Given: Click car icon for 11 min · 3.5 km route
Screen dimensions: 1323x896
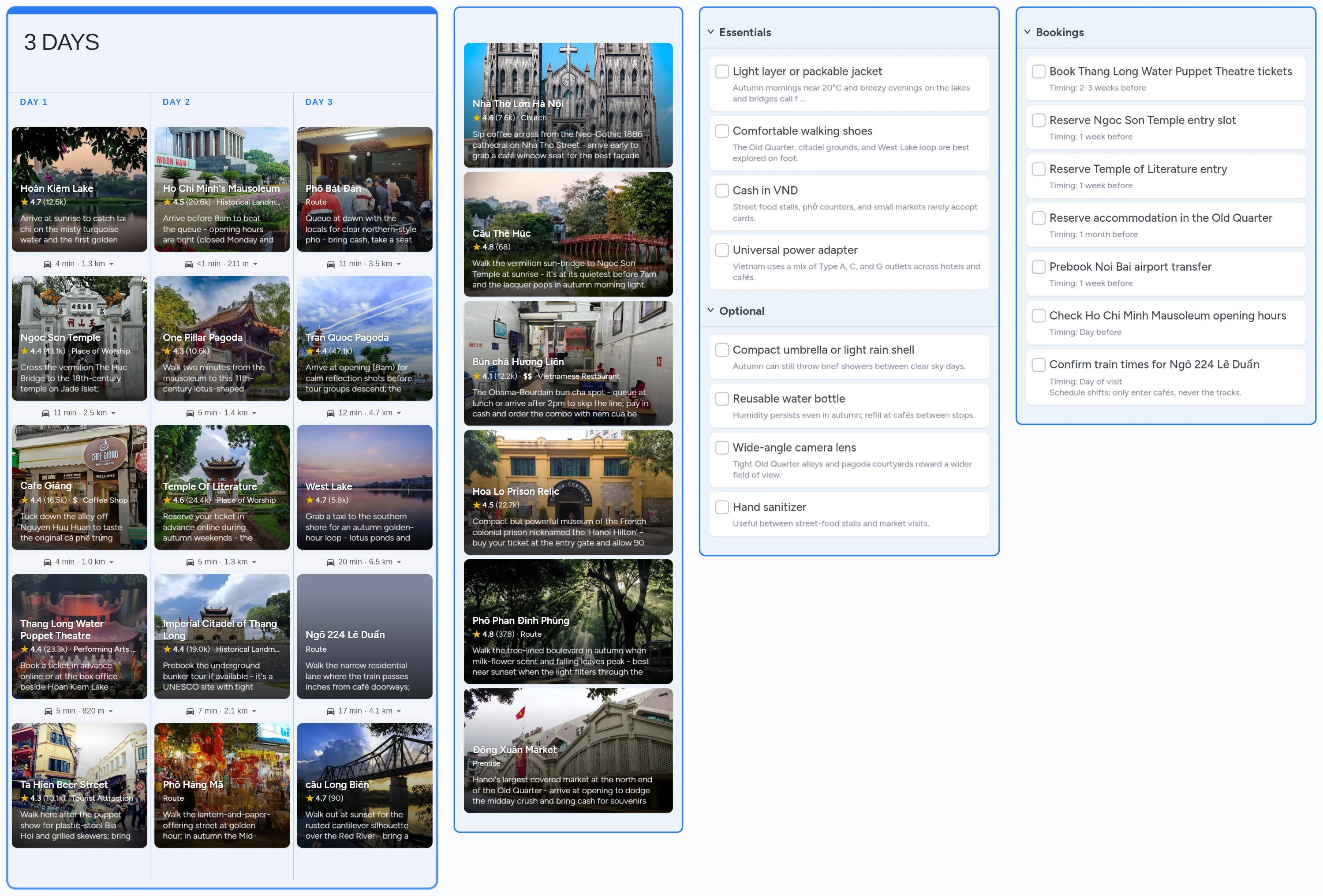Looking at the screenshot, I should pos(331,264).
